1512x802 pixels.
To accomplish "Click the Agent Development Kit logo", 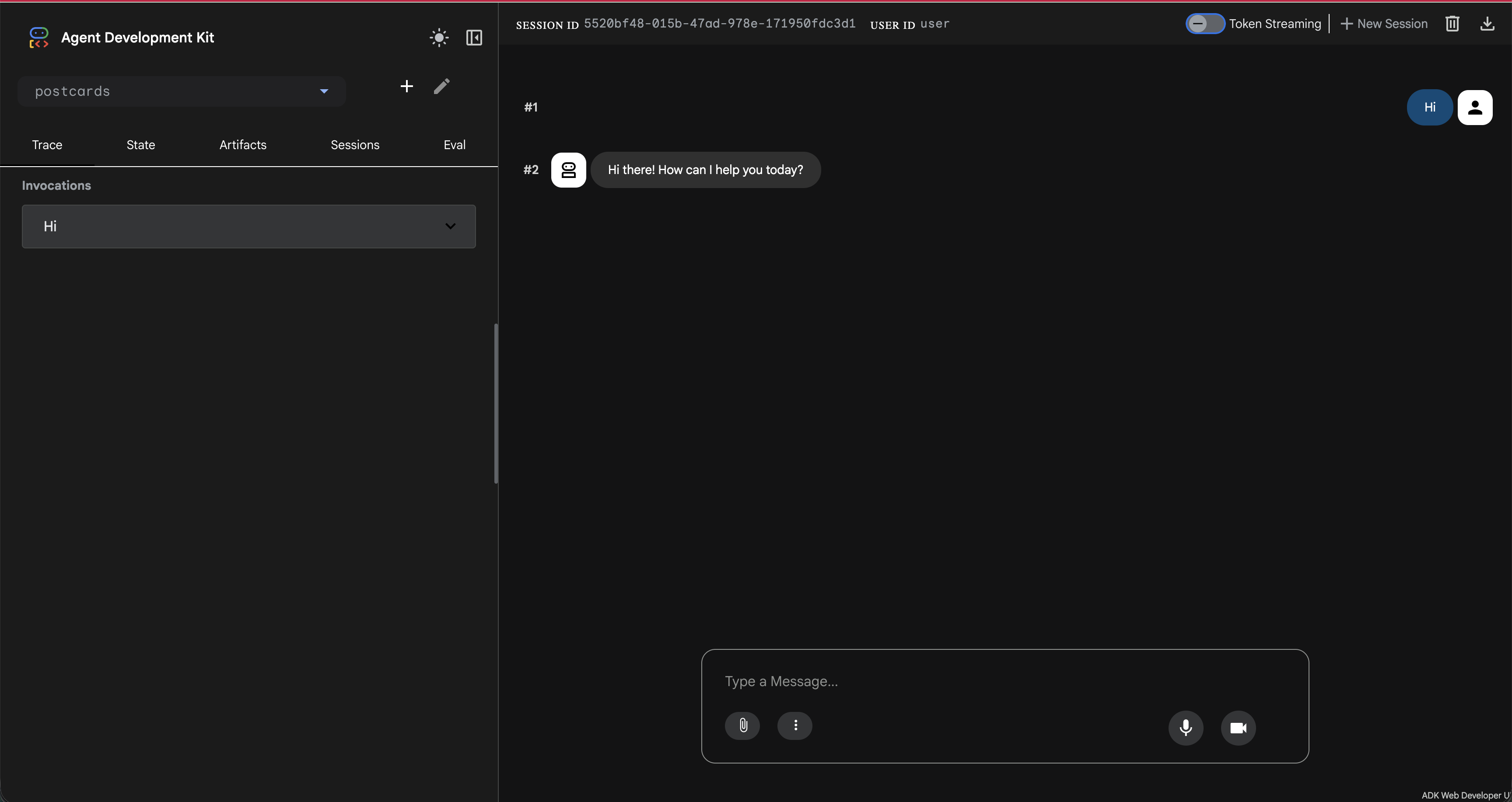I will coord(38,37).
